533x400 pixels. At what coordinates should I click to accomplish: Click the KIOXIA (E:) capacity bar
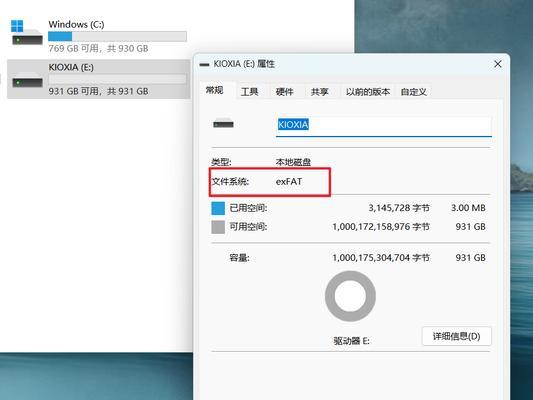(117, 79)
